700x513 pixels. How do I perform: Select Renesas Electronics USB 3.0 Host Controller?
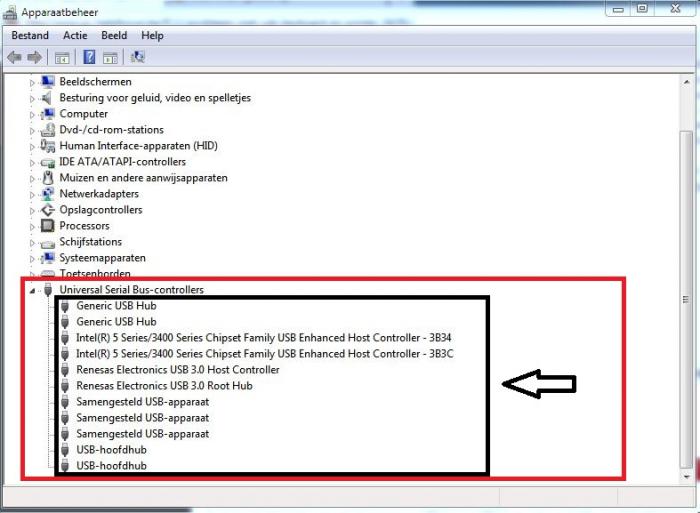pyautogui.click(x=178, y=370)
